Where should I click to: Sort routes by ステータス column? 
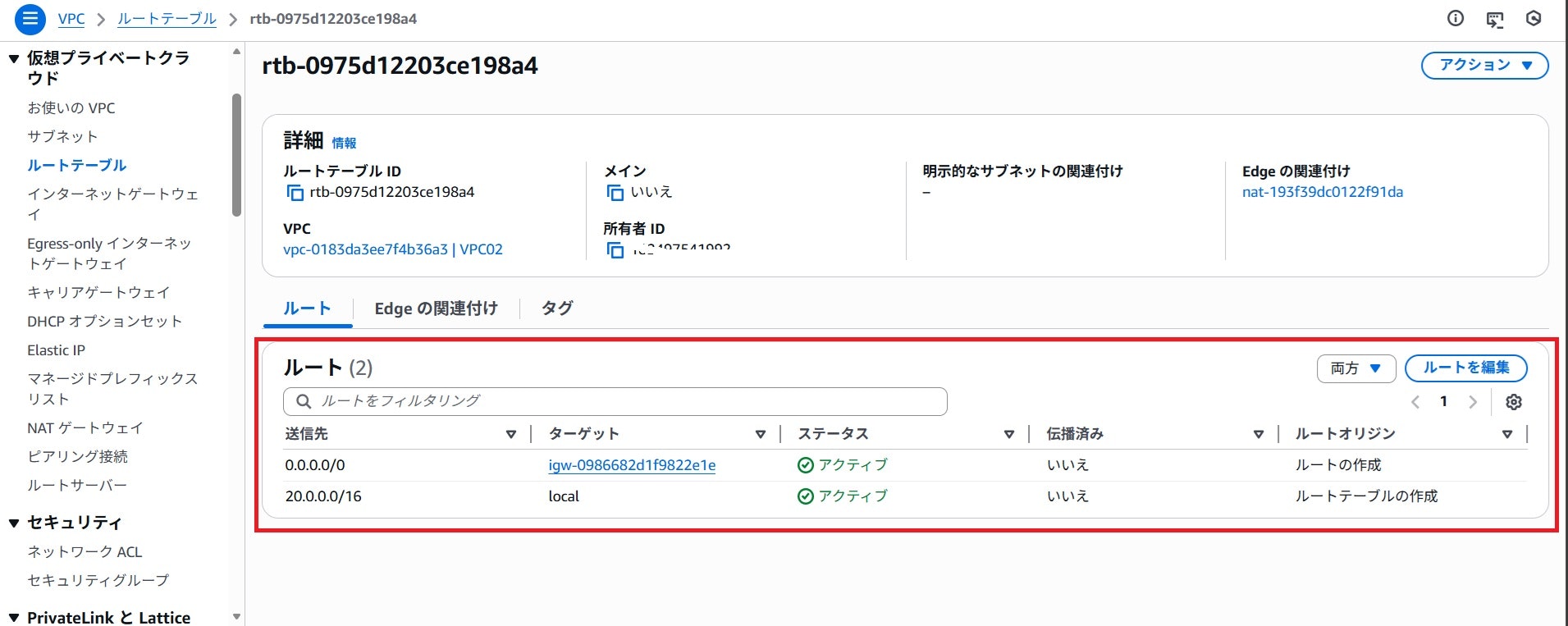click(1009, 434)
